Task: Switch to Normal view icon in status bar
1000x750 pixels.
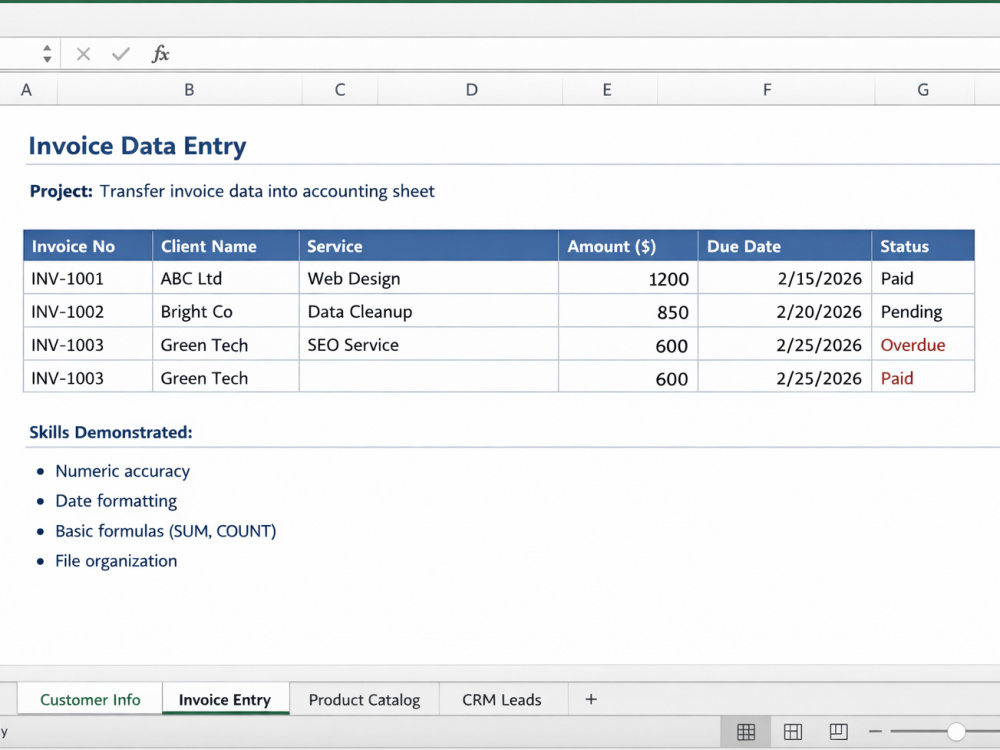Action: pyautogui.click(x=746, y=732)
